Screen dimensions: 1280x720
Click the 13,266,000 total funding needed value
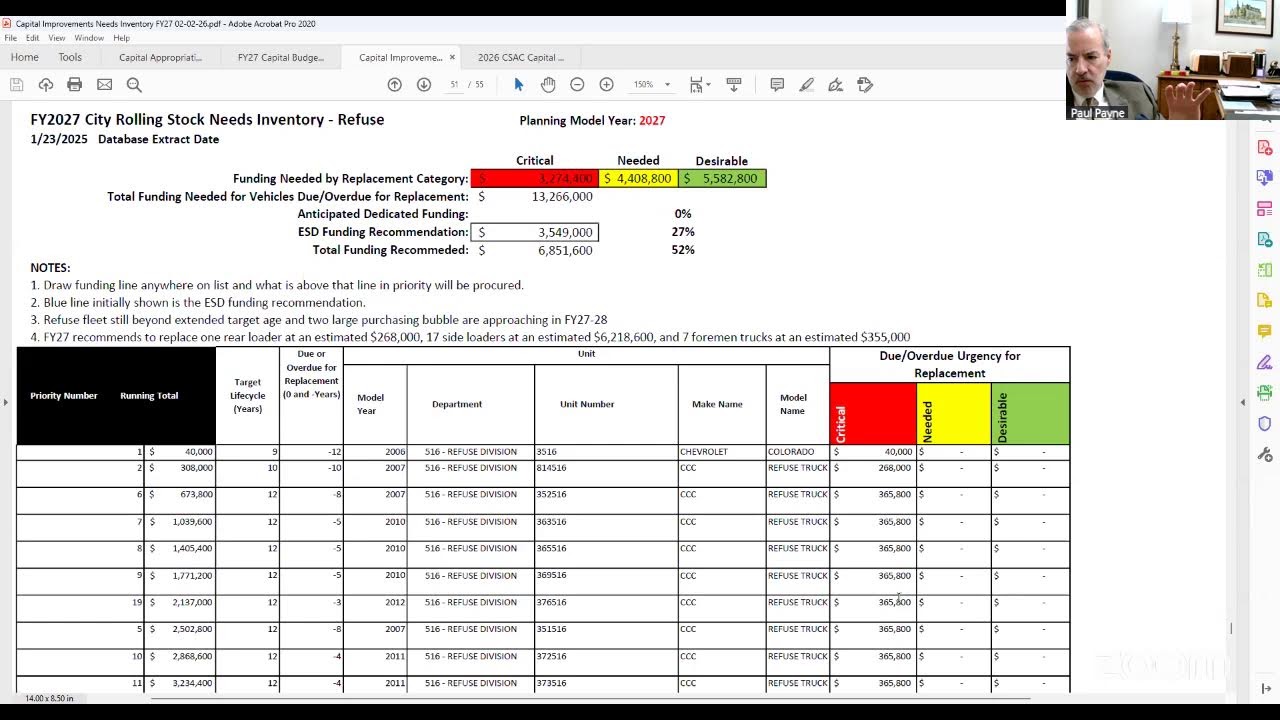[x=562, y=196]
